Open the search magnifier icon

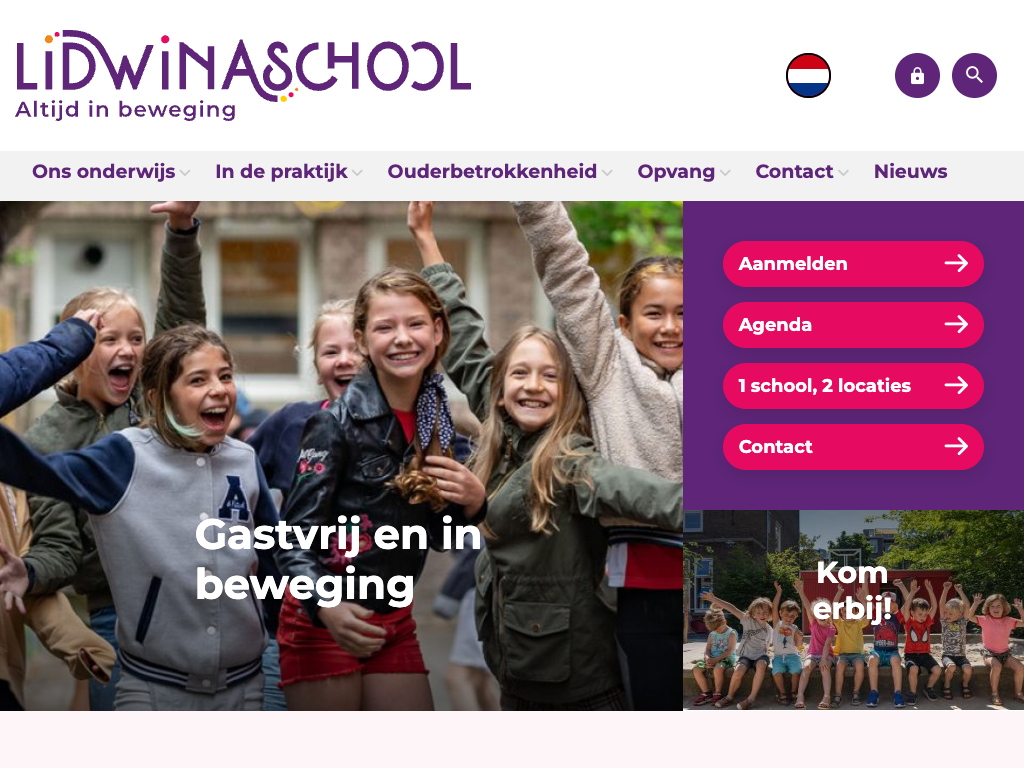pos(974,76)
